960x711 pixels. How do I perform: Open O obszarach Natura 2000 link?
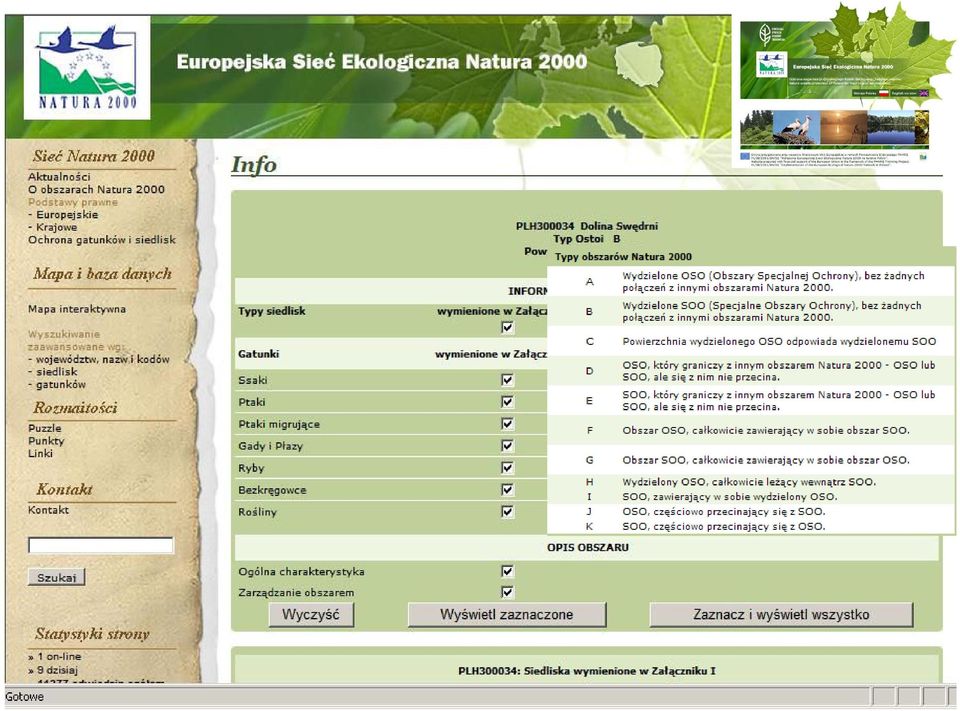tap(96, 189)
